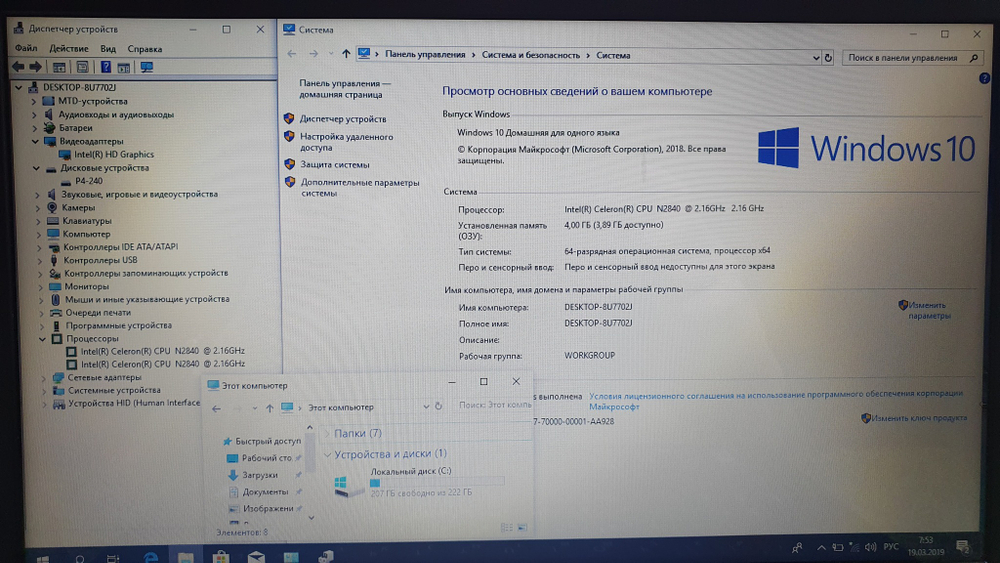Expand the Камеры node

pyautogui.click(x=38, y=208)
